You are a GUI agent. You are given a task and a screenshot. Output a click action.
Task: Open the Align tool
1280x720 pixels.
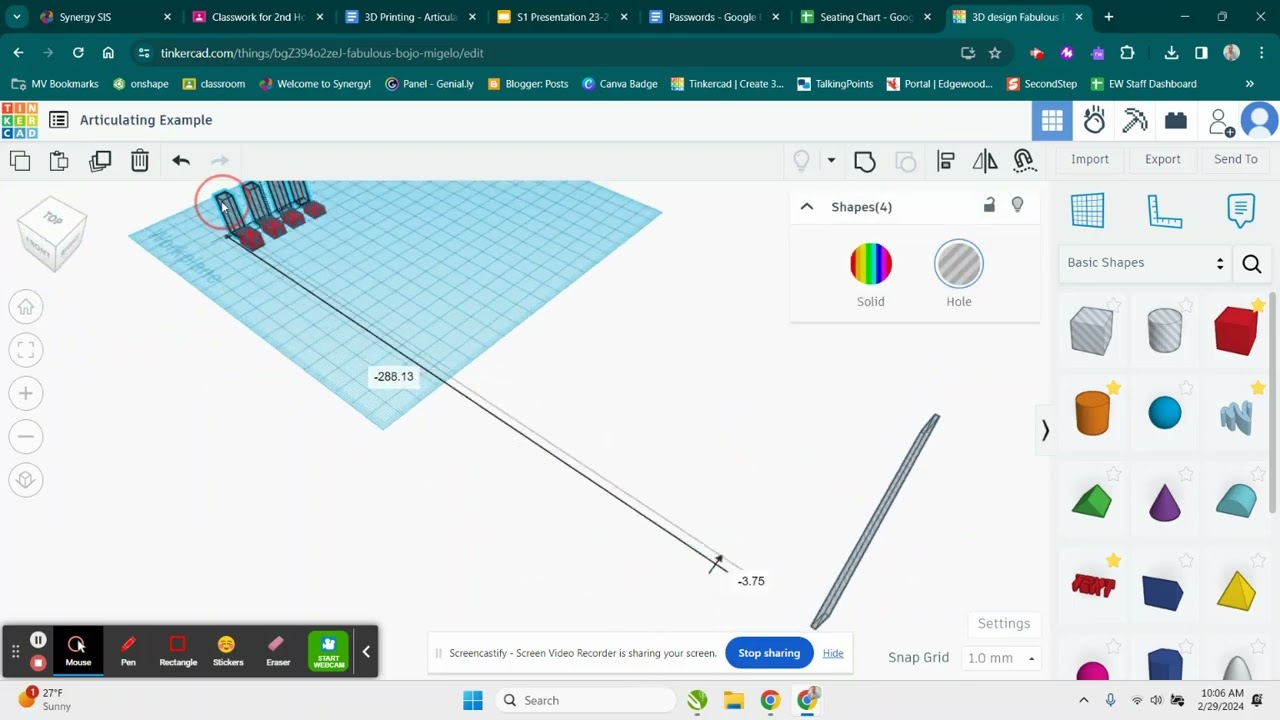(x=946, y=160)
